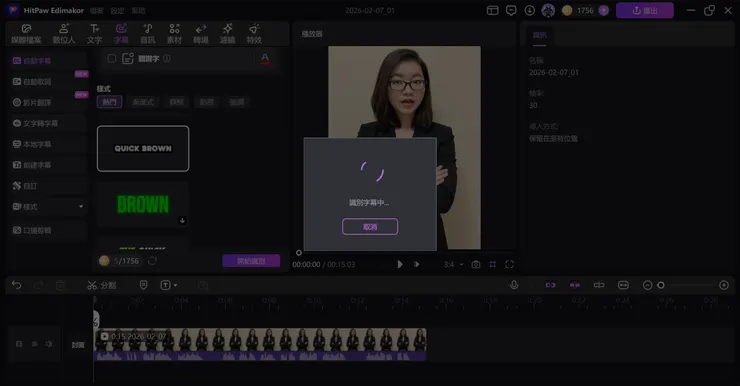
Task: Select 口播剪輯 talking clip editing
Action: coord(48,230)
